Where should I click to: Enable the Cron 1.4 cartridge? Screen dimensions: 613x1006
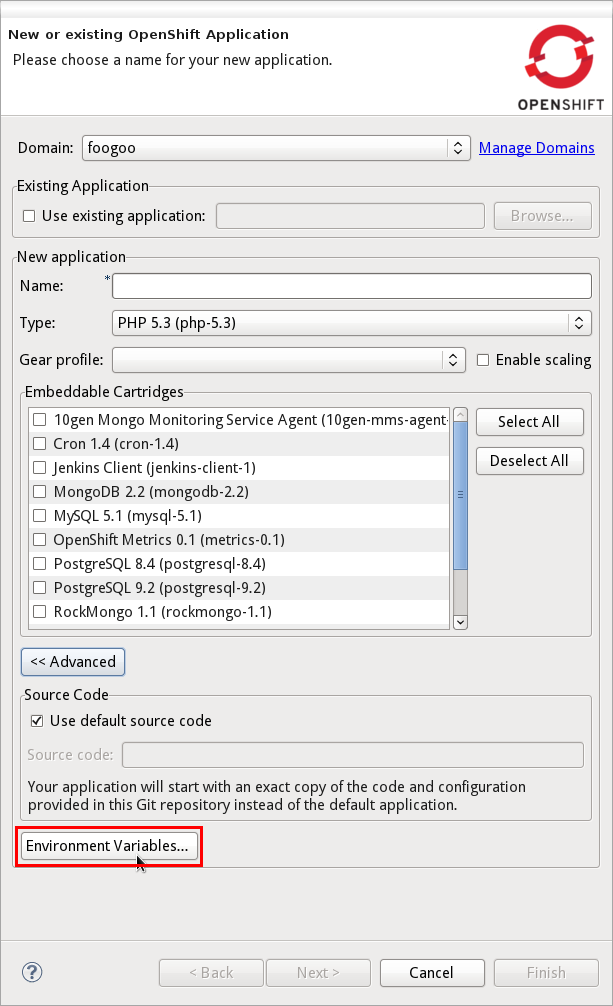(x=40, y=444)
